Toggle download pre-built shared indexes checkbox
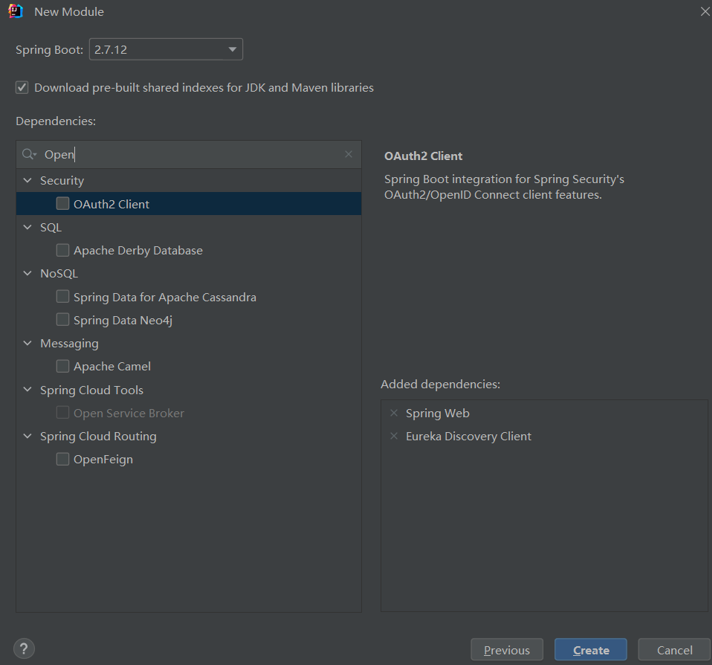This screenshot has width=712, height=665. 22,88
